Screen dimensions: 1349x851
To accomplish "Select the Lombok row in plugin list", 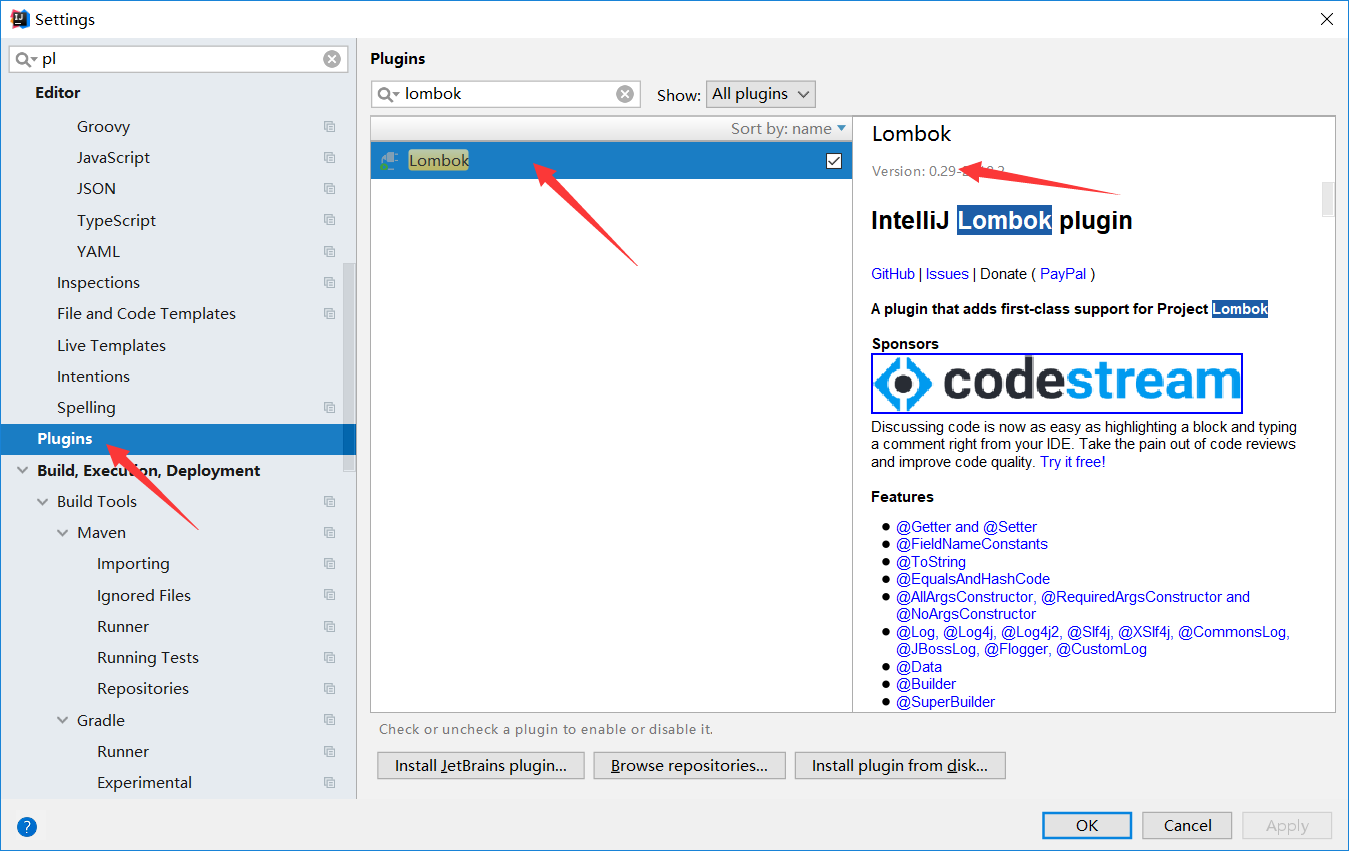I will [611, 160].
